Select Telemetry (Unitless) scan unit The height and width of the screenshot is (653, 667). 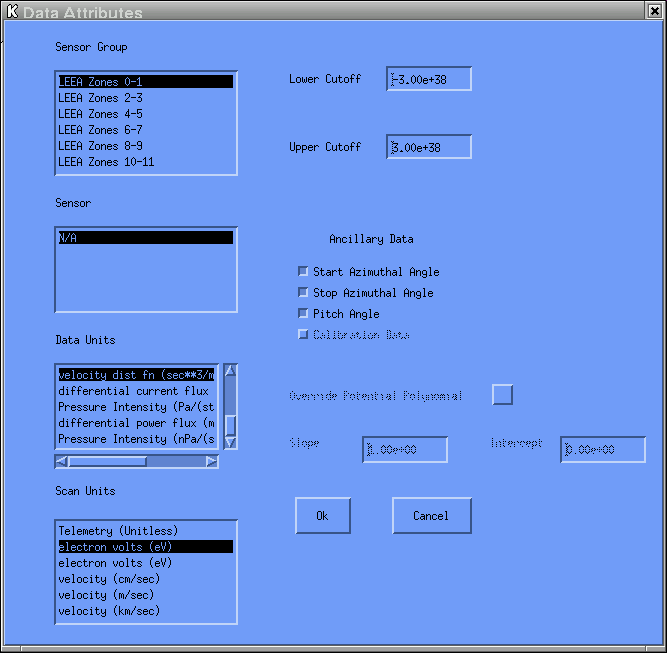145,531
